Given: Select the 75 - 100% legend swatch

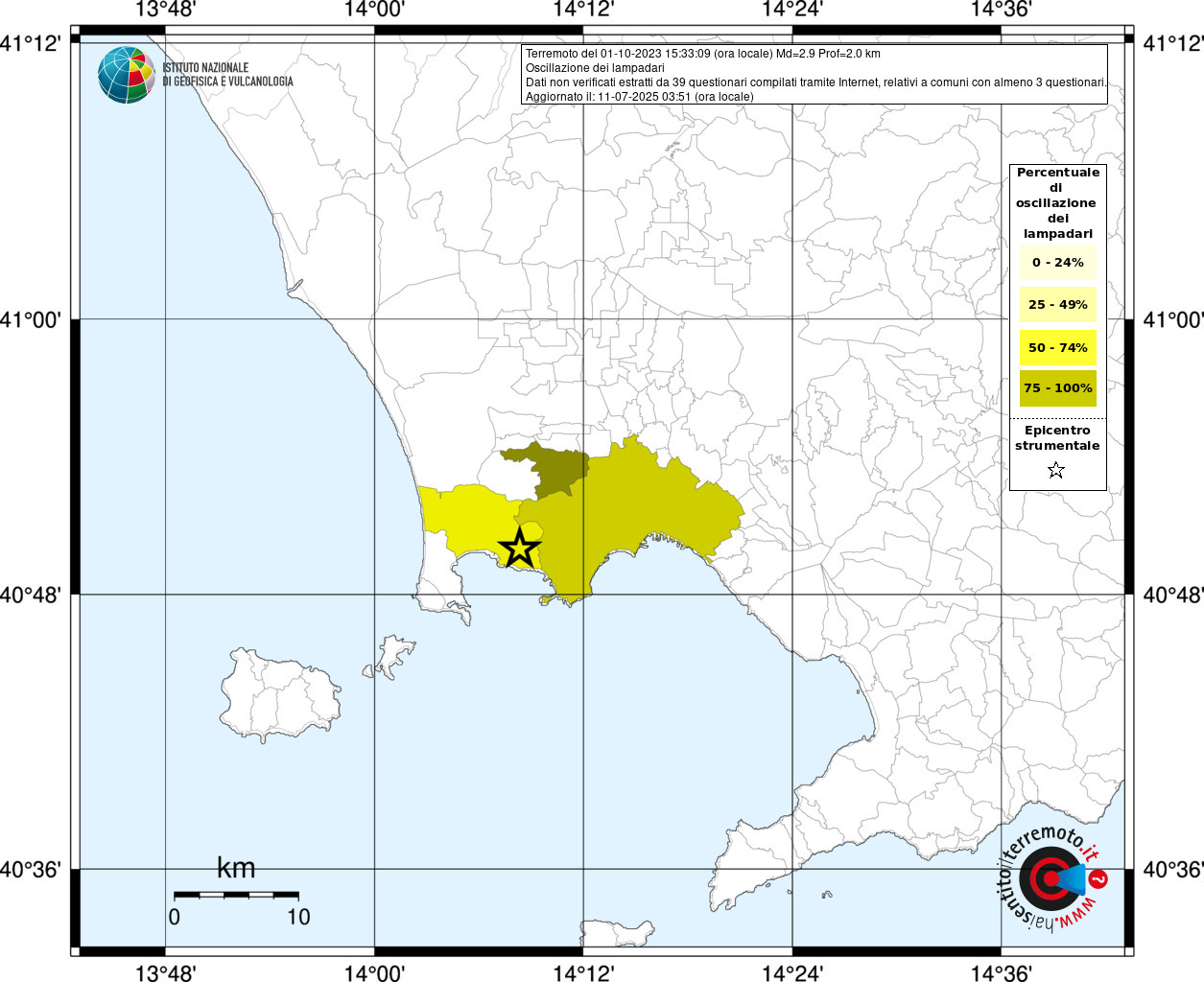Looking at the screenshot, I should click(1057, 388).
